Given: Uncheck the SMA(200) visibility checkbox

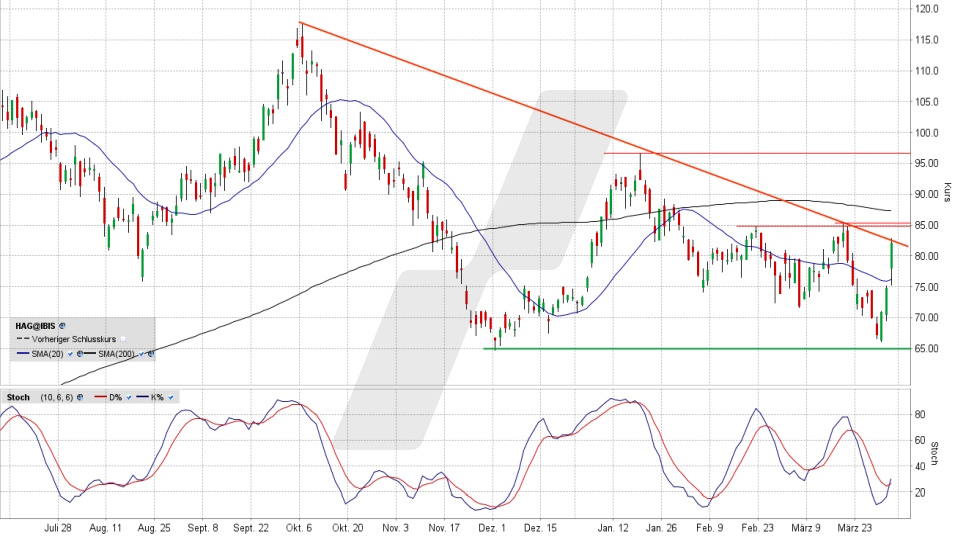Looking at the screenshot, I should (x=141, y=353).
